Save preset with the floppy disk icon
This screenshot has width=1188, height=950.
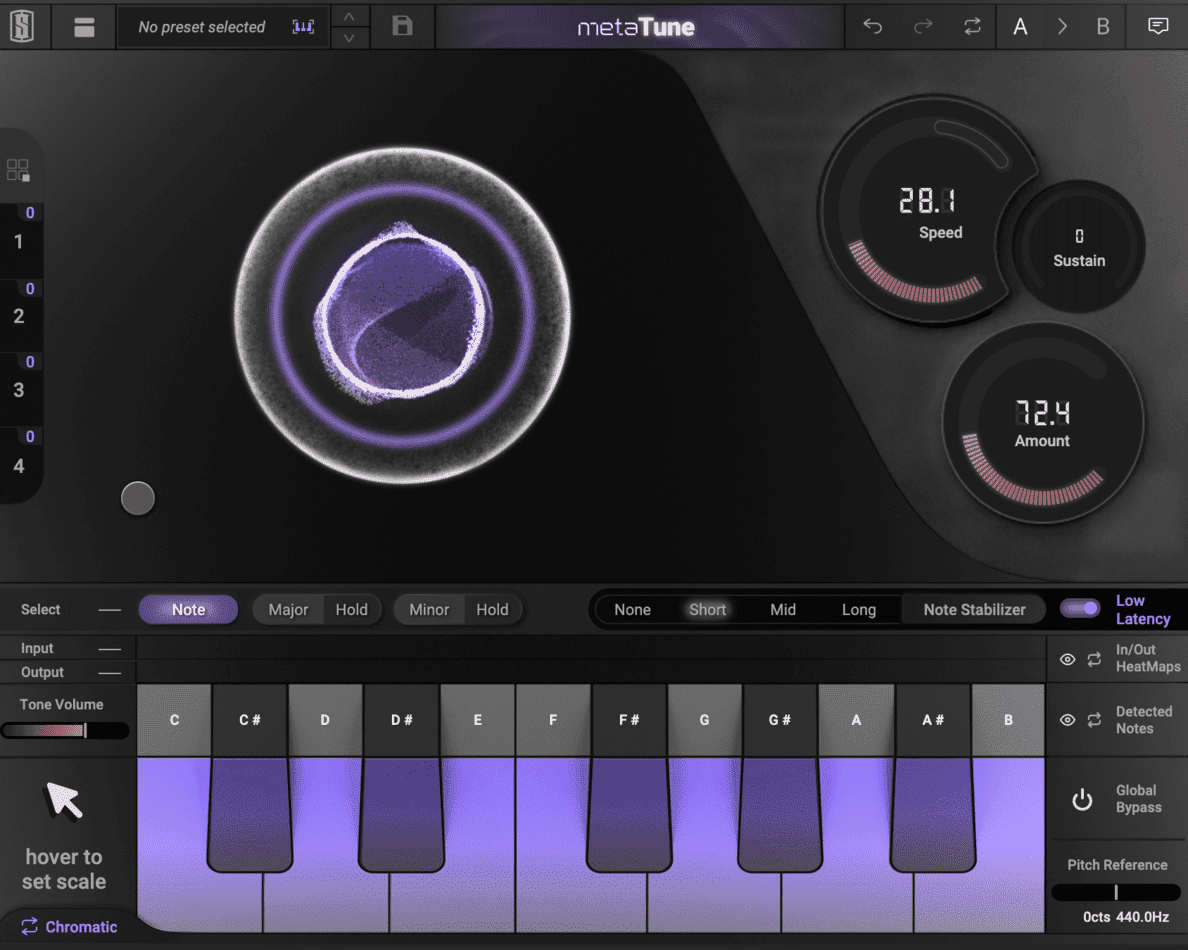coord(402,27)
